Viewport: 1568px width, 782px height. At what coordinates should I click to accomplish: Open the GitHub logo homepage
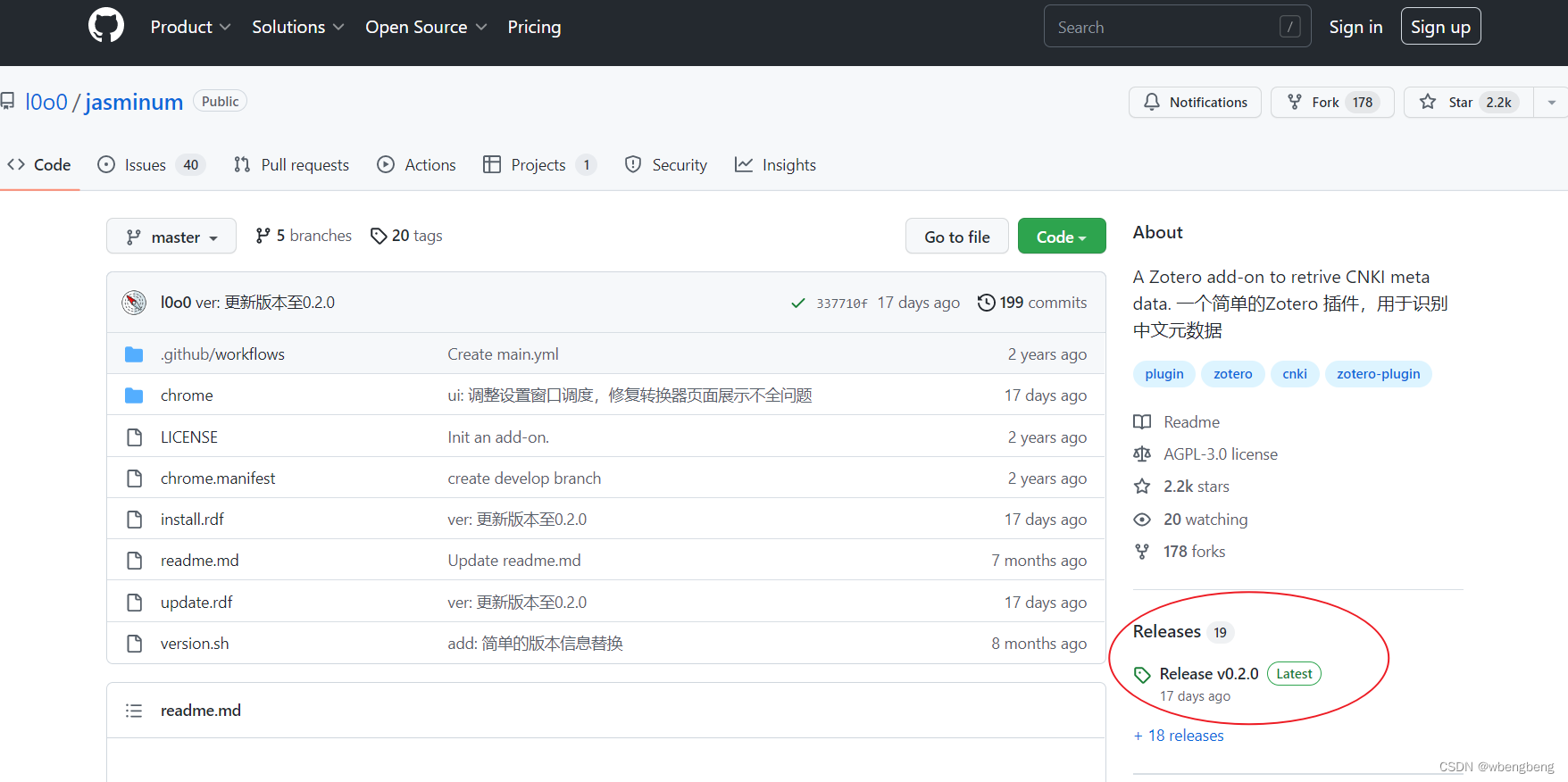tap(106, 26)
